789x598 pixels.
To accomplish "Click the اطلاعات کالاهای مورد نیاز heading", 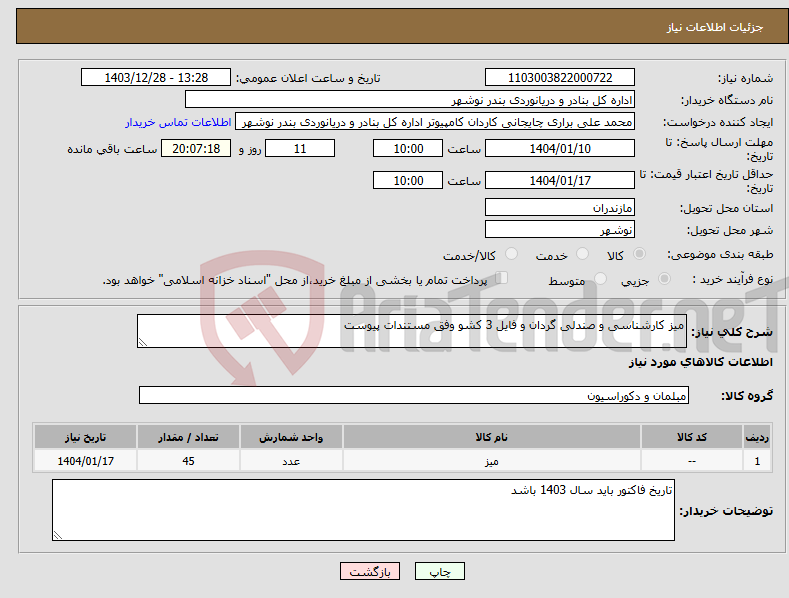I will pyautogui.click(x=700, y=362).
